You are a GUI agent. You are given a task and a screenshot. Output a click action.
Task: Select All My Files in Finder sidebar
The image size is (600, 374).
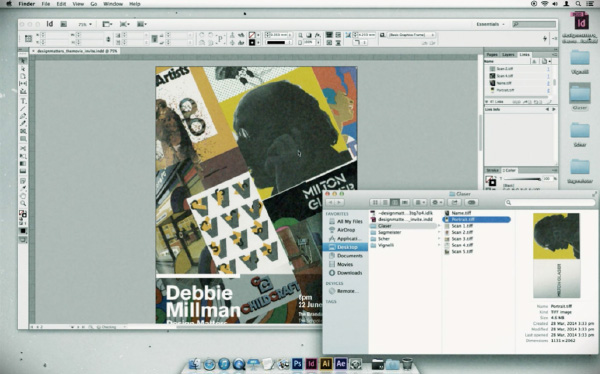click(346, 221)
